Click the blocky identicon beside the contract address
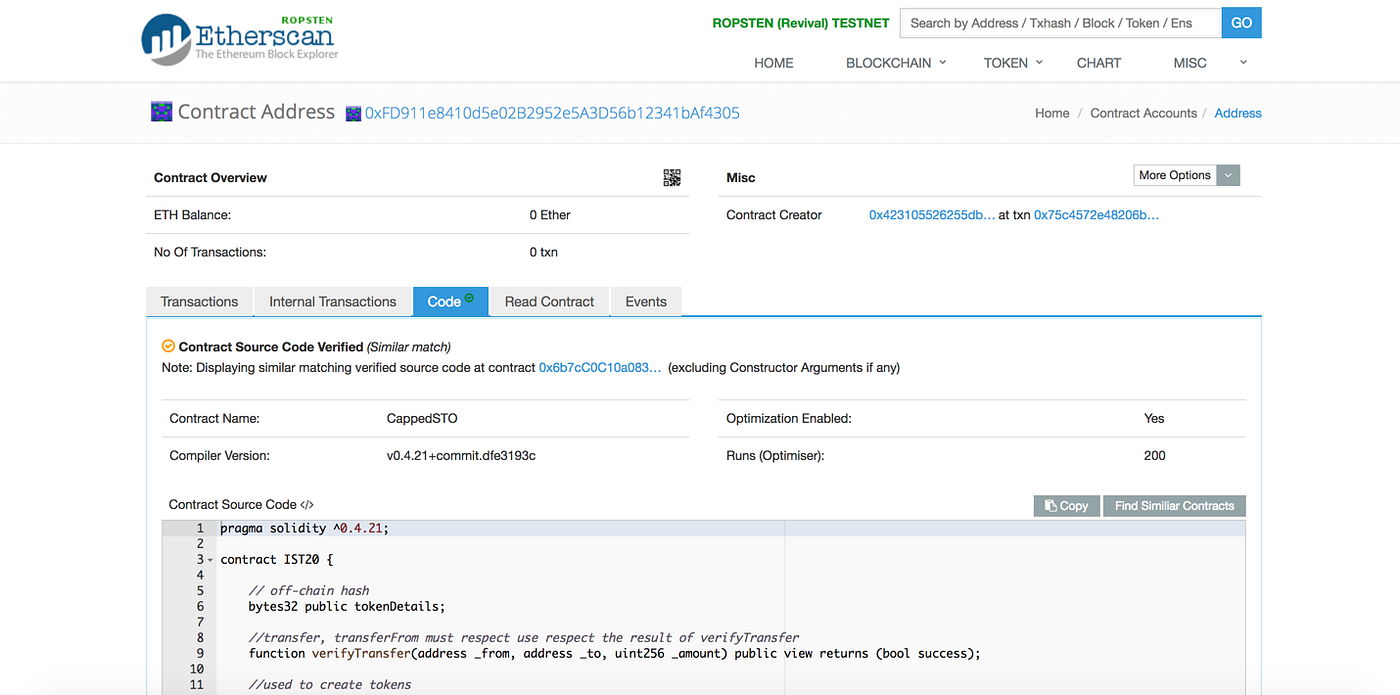1400x695 pixels. tap(352, 114)
